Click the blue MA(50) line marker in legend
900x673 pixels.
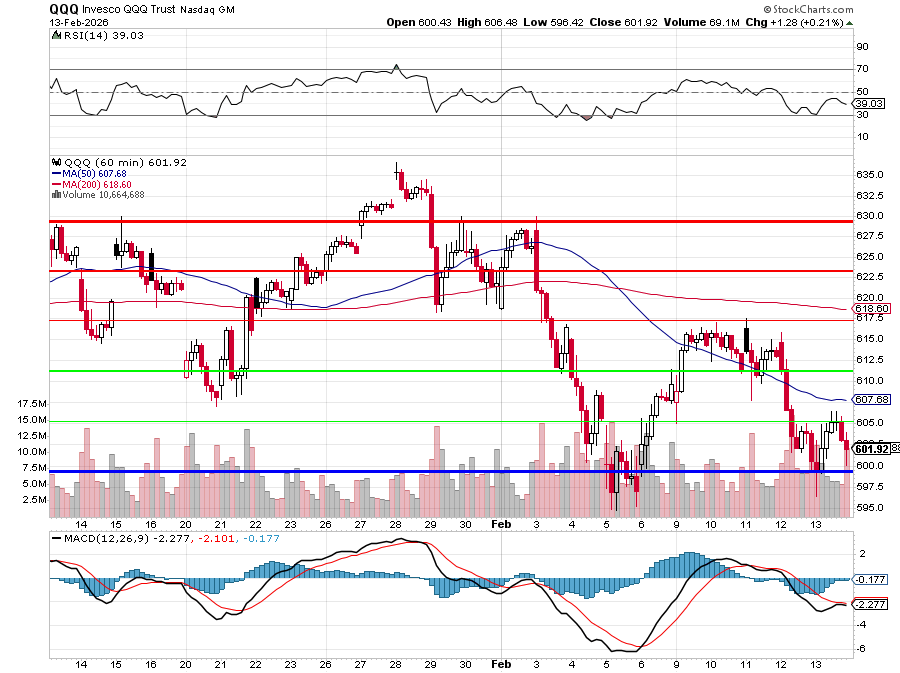54,173
